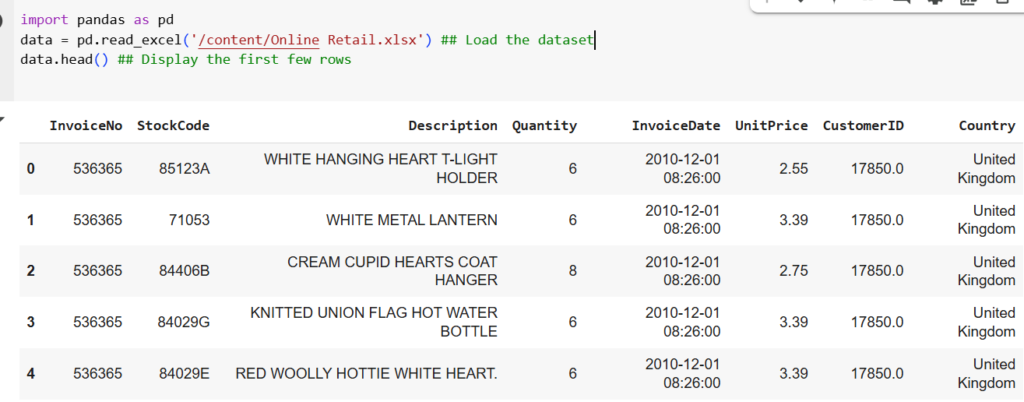Place cursor in 'import pandas as pd' line
The height and width of the screenshot is (402, 1024).
click(x=97, y=20)
